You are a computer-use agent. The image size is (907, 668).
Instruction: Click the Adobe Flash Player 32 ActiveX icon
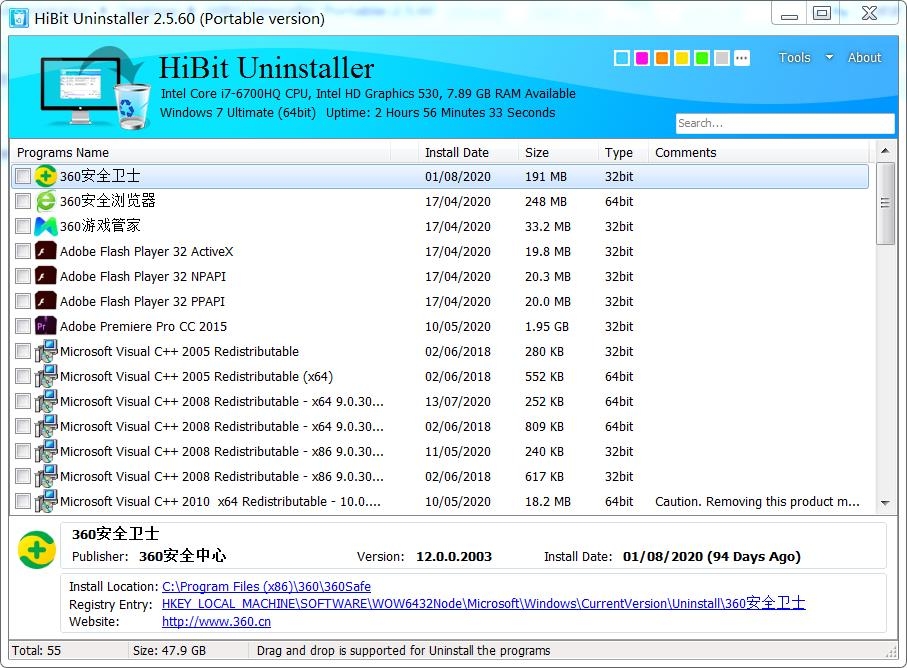click(45, 251)
